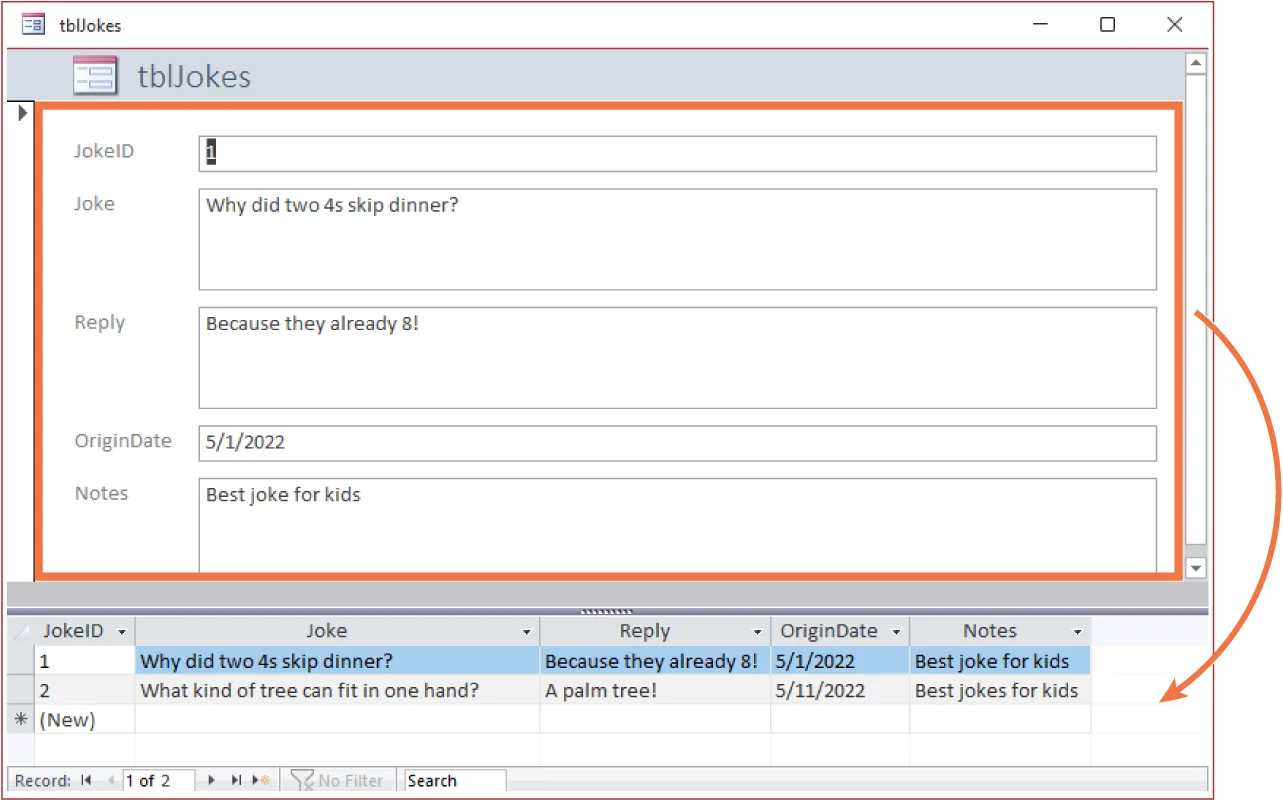This screenshot has height=800, width=1283.
Task: Go back to the previous record
Action: pos(109,781)
